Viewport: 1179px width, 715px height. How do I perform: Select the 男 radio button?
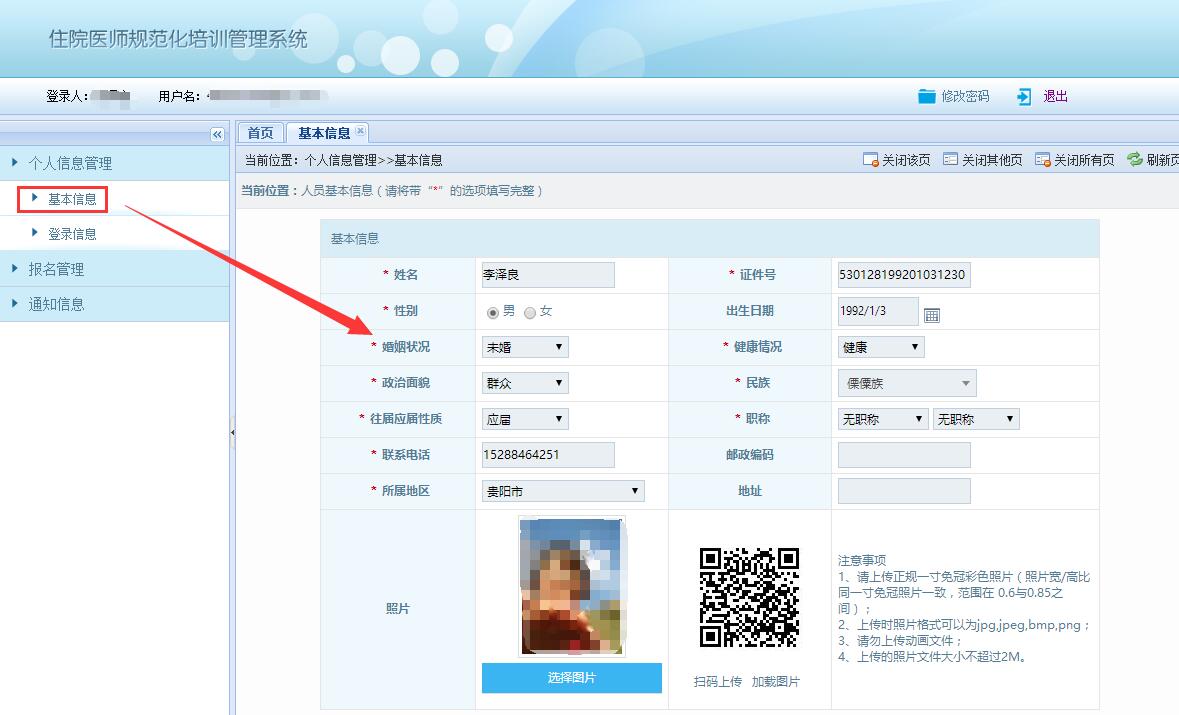click(x=493, y=313)
